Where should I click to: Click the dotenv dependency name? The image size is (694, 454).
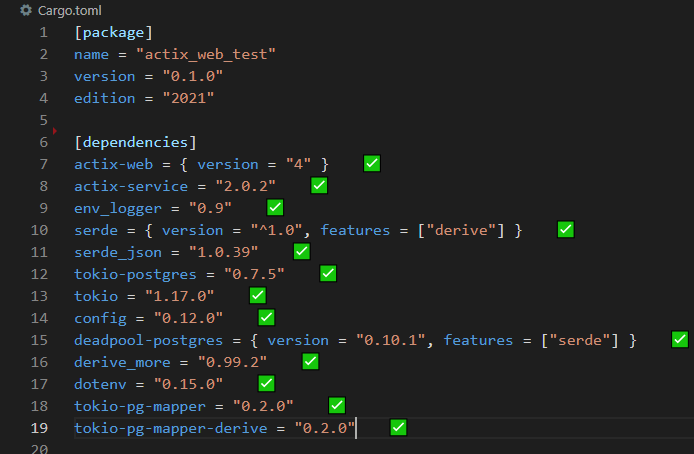[100, 384]
